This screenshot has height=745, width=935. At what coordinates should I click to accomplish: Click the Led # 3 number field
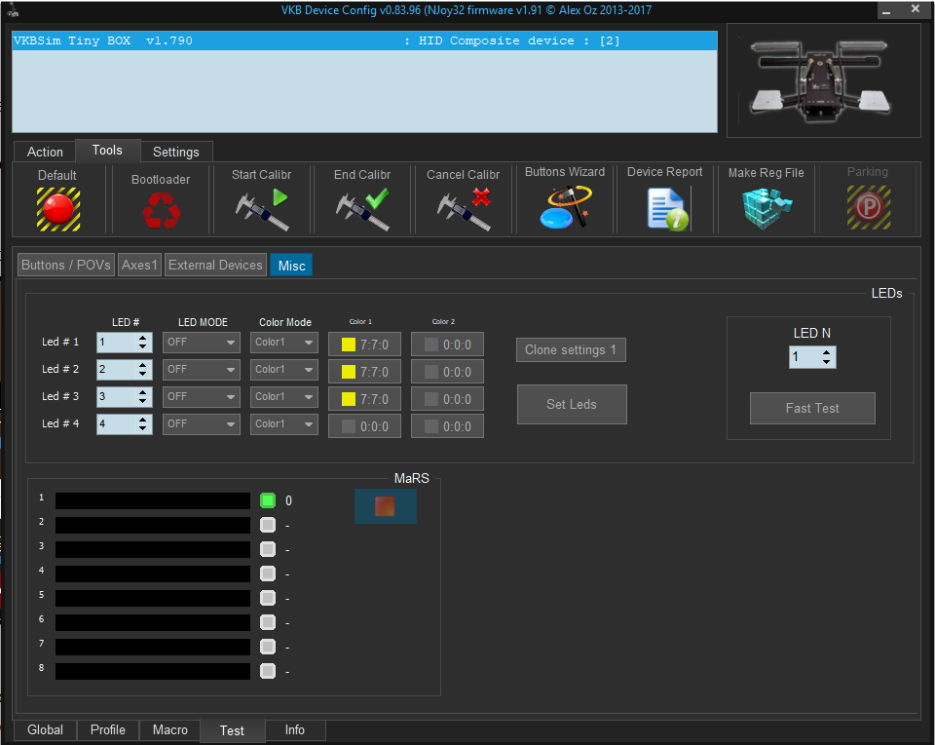click(x=125, y=397)
